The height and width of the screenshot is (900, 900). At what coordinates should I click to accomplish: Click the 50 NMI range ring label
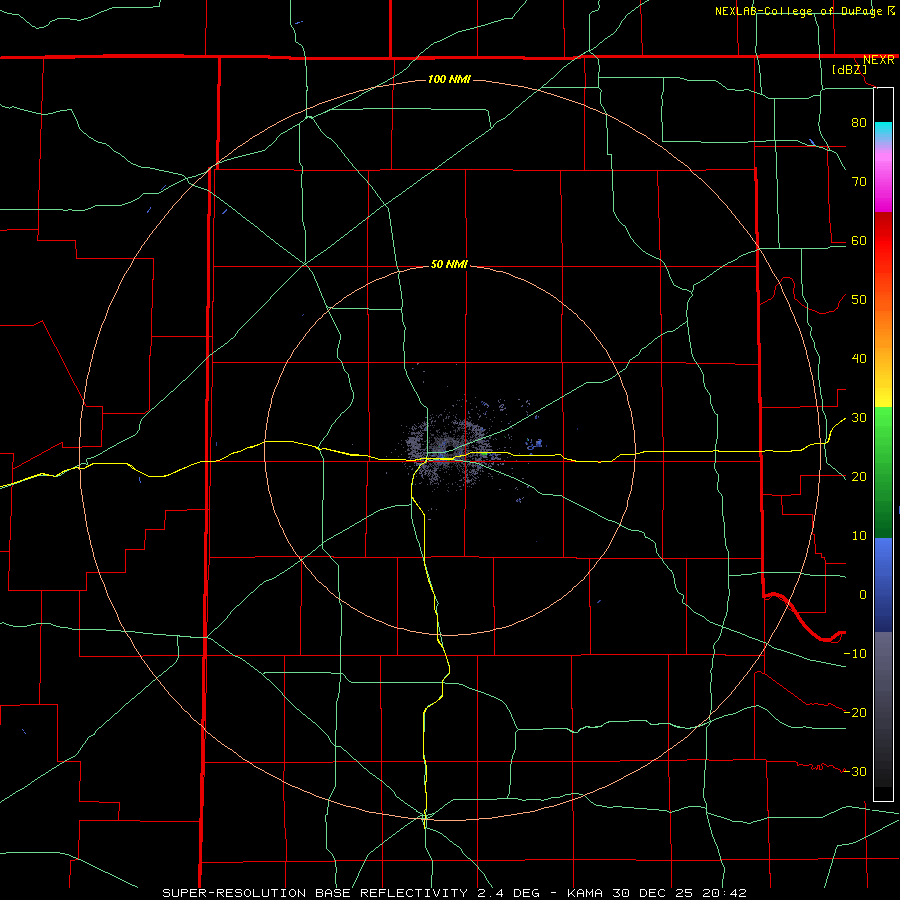[x=449, y=264]
